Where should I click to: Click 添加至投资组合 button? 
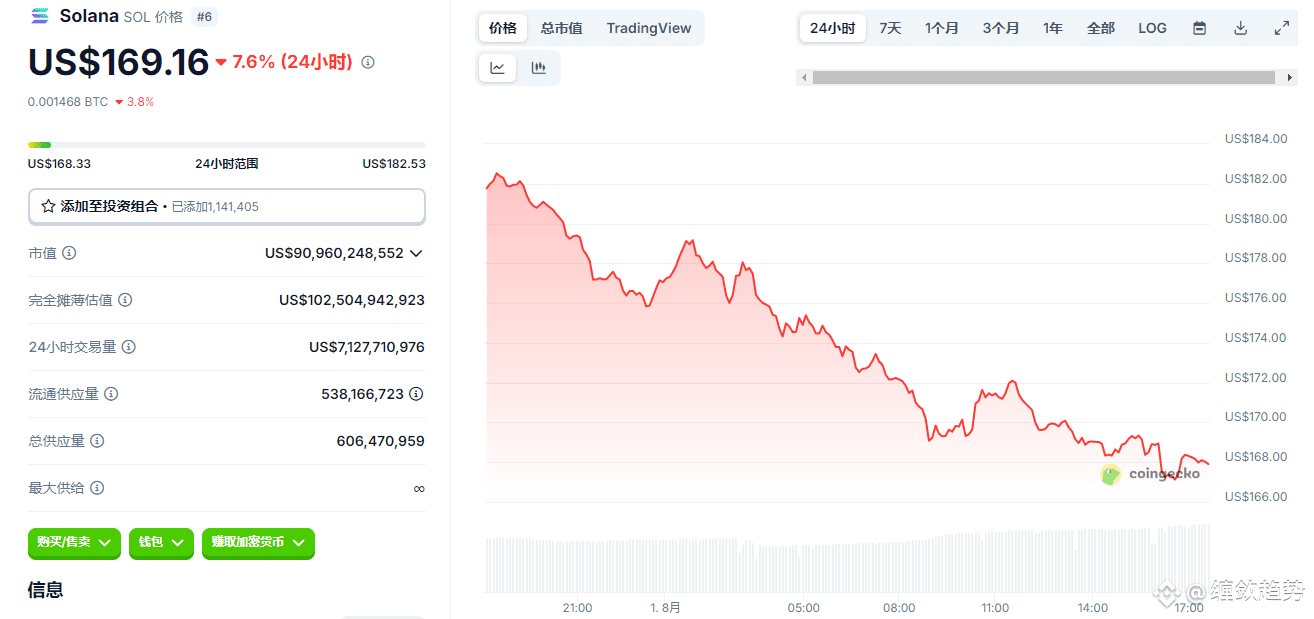pos(227,206)
